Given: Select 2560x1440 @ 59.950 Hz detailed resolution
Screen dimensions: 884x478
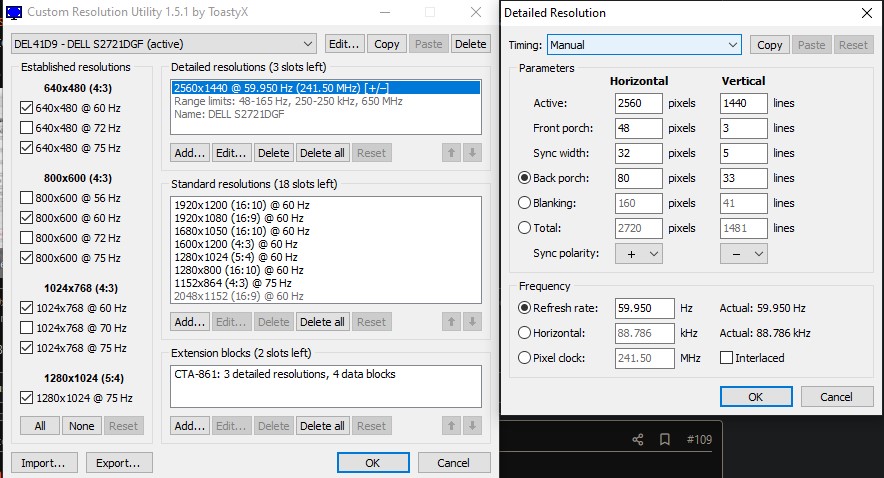Looking at the screenshot, I should pos(326,87).
